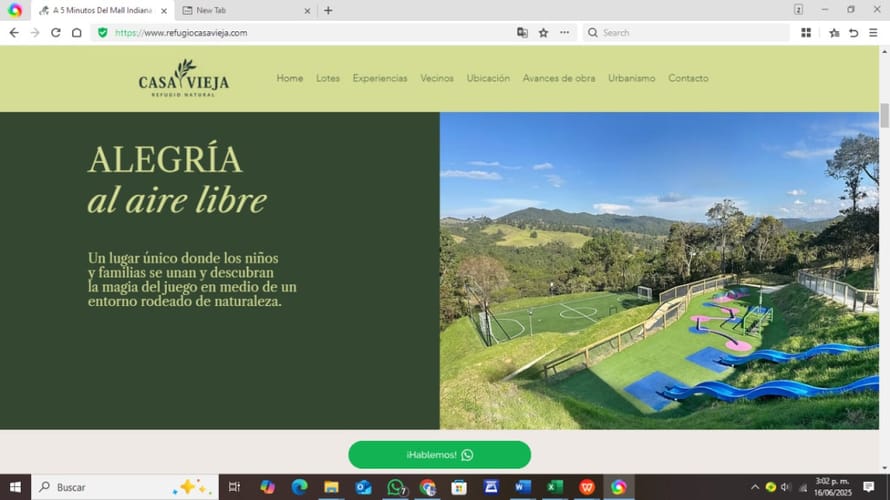Select the A 5 Minutos Del Mall Indiana tab
This screenshot has width=890, height=500.
(x=102, y=10)
